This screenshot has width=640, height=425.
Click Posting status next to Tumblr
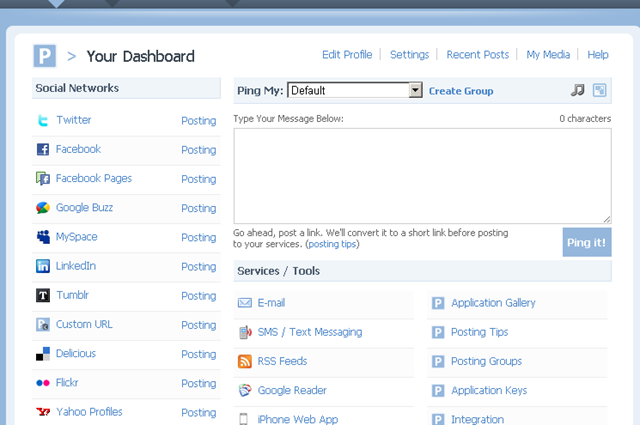pos(198,296)
